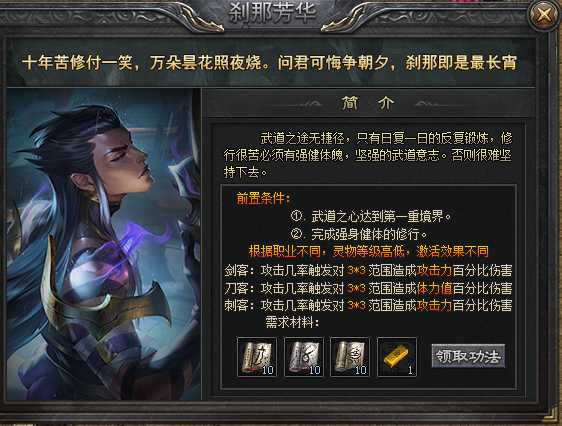Click condition ① 武道之心达到第一重境界
This screenshot has height=426, width=562.
371,216
